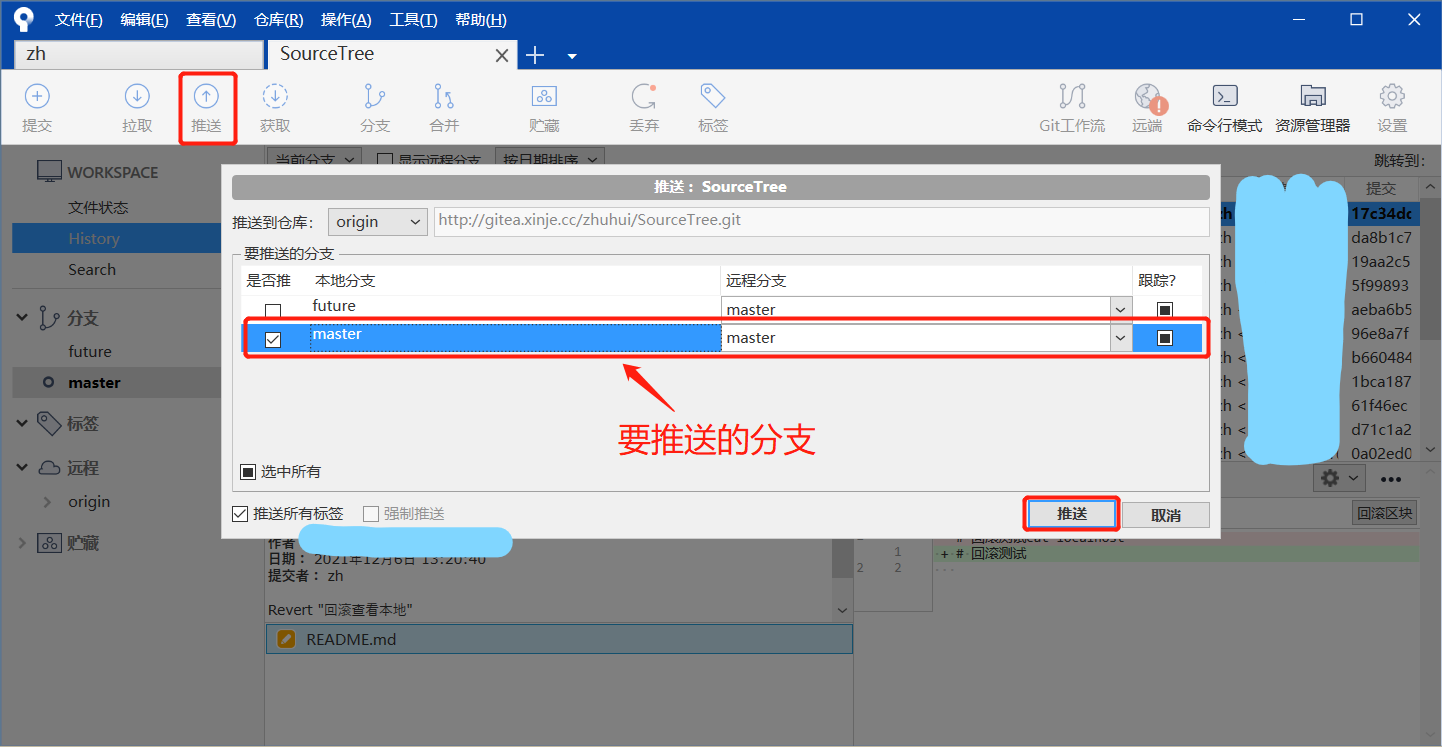Toggle the 强制推送 checkbox
The width and height of the screenshot is (1442, 747).
pos(371,514)
